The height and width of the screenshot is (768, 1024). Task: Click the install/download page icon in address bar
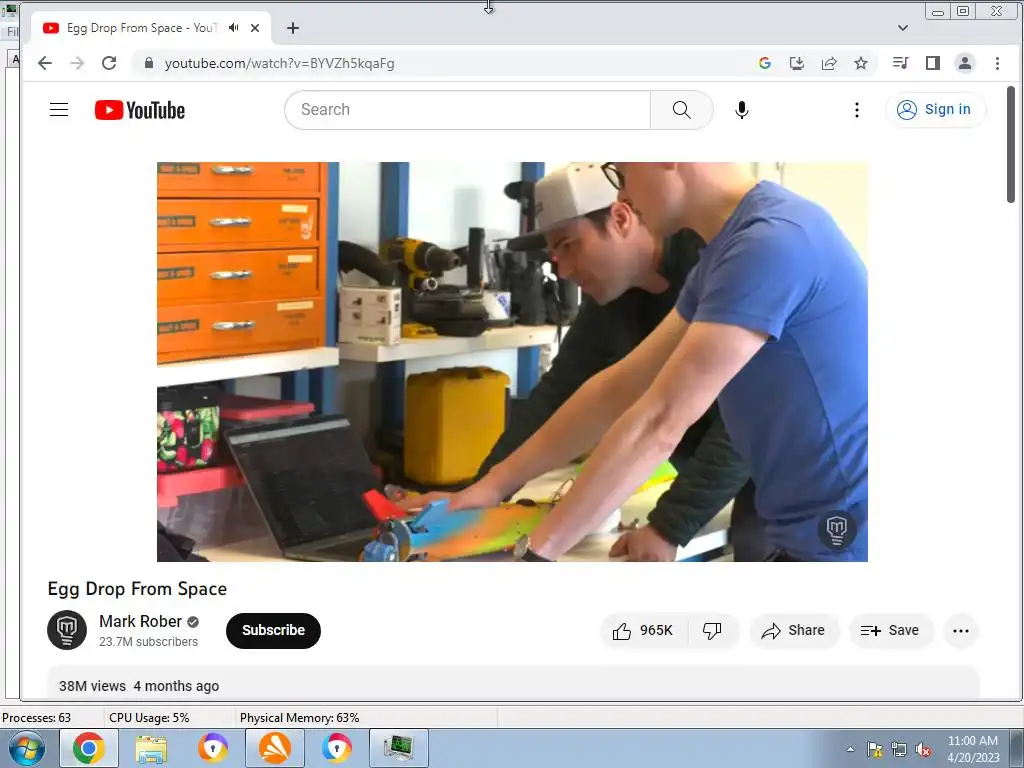point(797,63)
